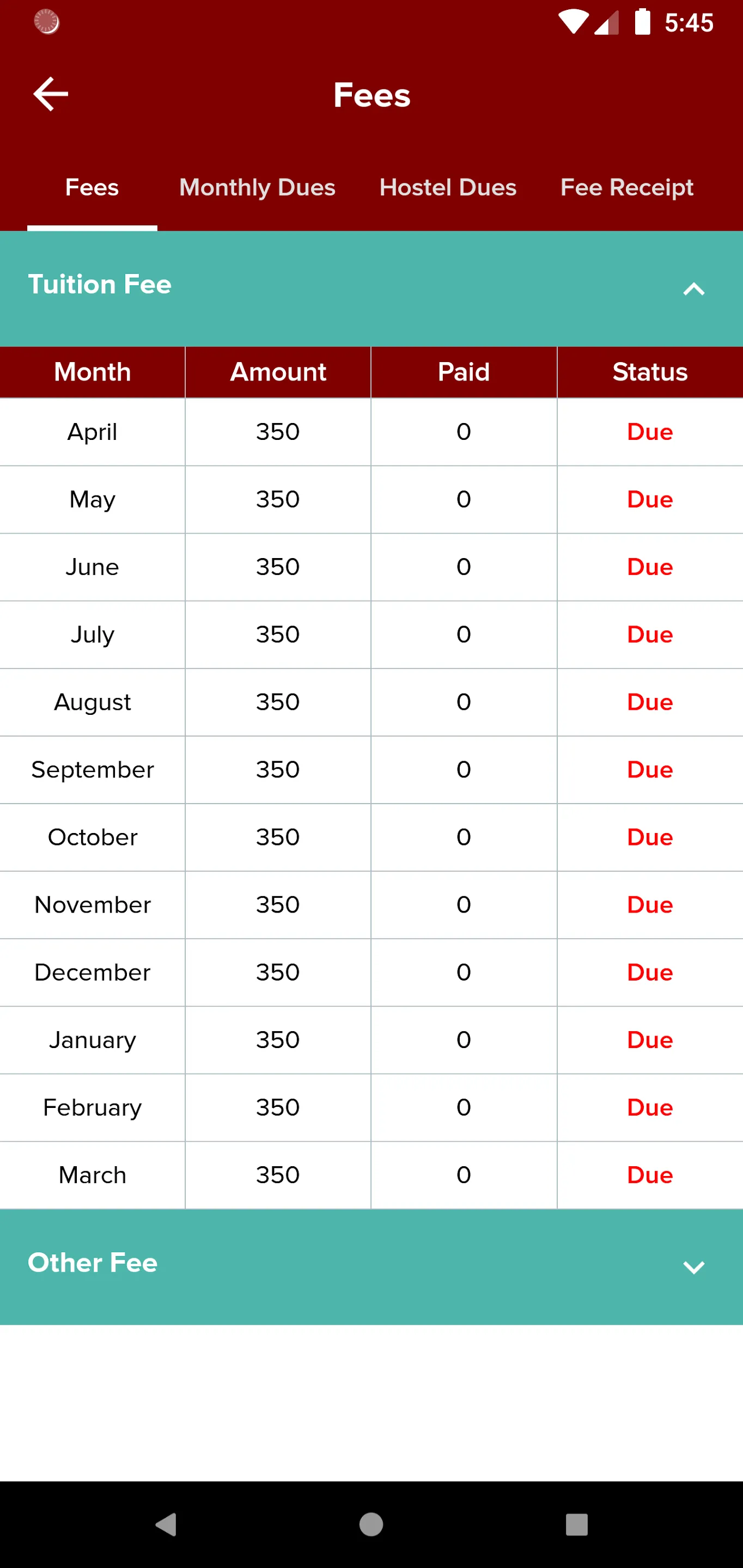Select the September month row

point(371,770)
